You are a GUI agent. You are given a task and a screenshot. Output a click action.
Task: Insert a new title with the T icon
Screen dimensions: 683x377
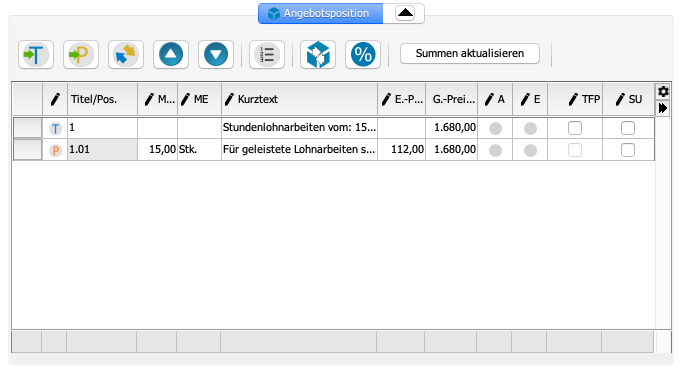36,54
